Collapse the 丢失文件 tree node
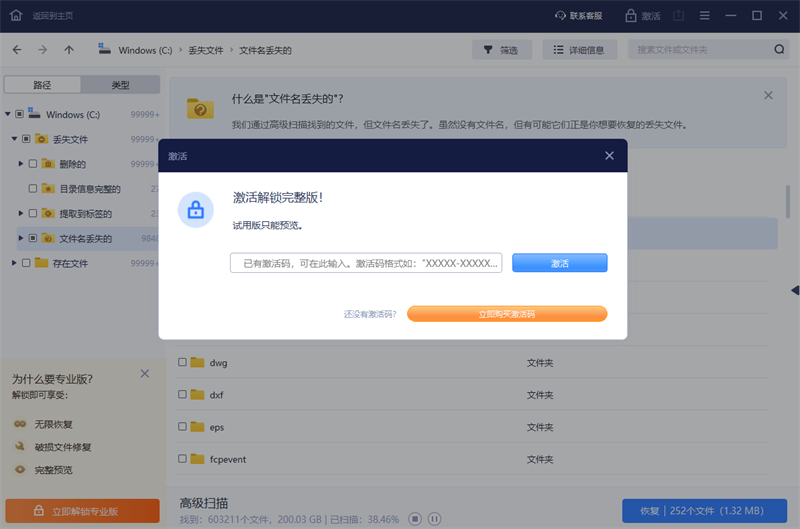The width and height of the screenshot is (800, 529). pyautogui.click(x=14, y=139)
